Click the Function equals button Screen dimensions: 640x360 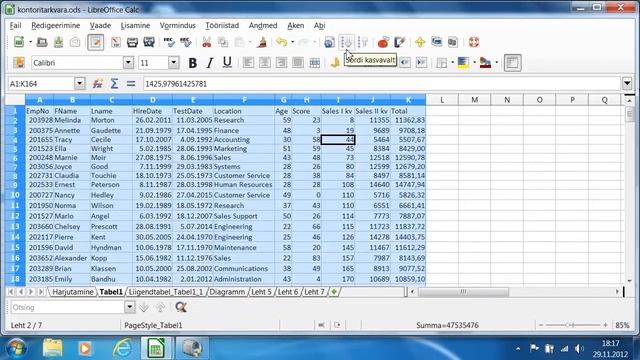point(131,84)
